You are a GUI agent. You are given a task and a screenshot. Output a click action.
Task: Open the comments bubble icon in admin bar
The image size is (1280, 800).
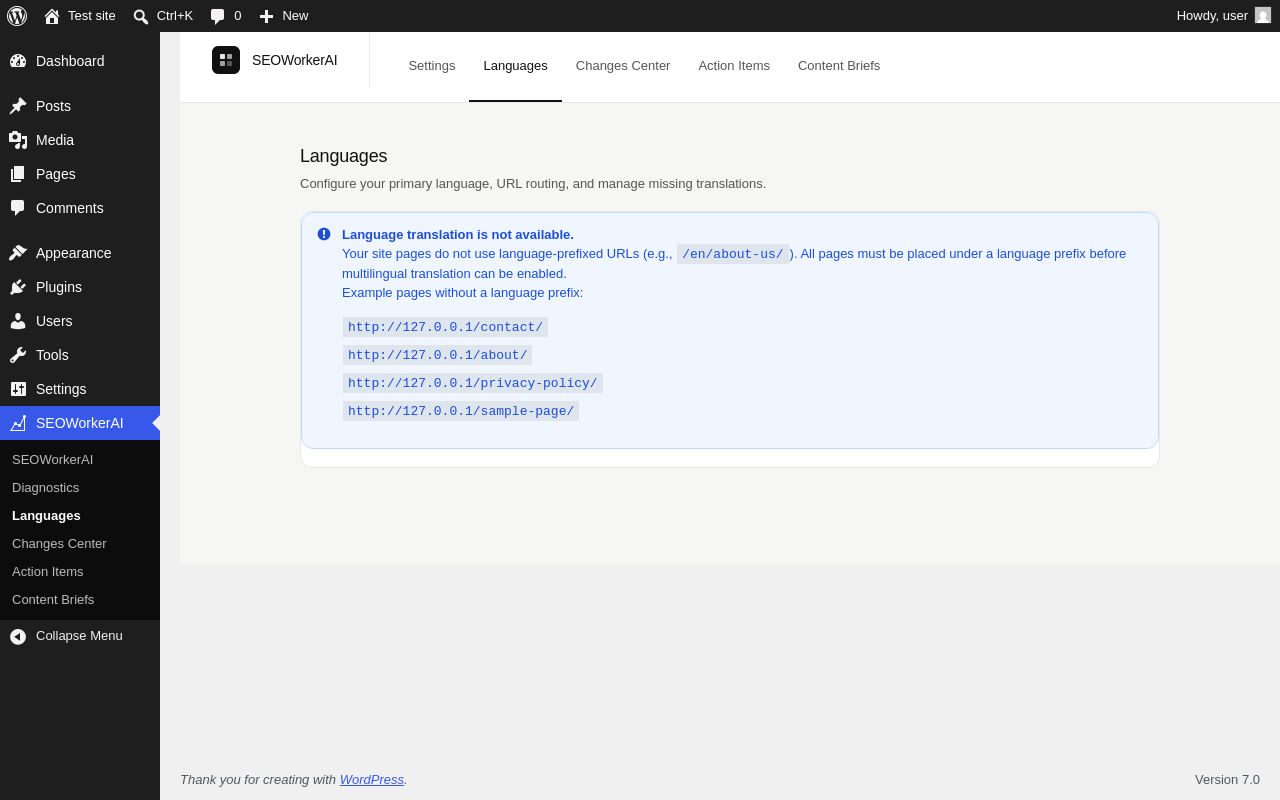click(x=218, y=16)
